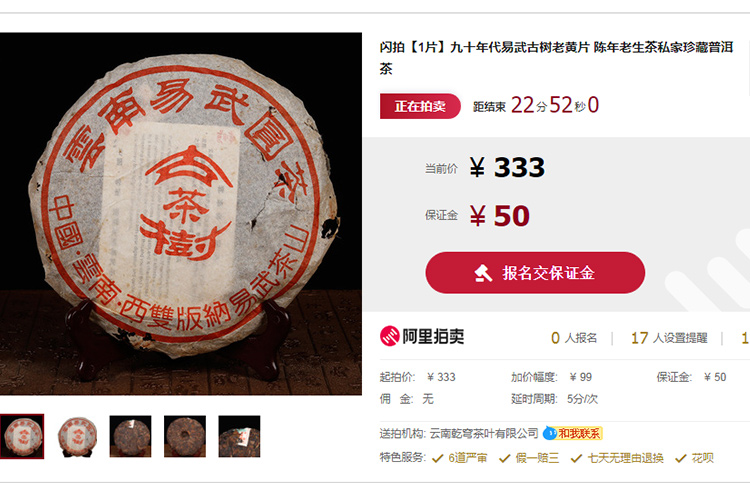Click the 正在拍卖 status badge

(x=420, y=106)
